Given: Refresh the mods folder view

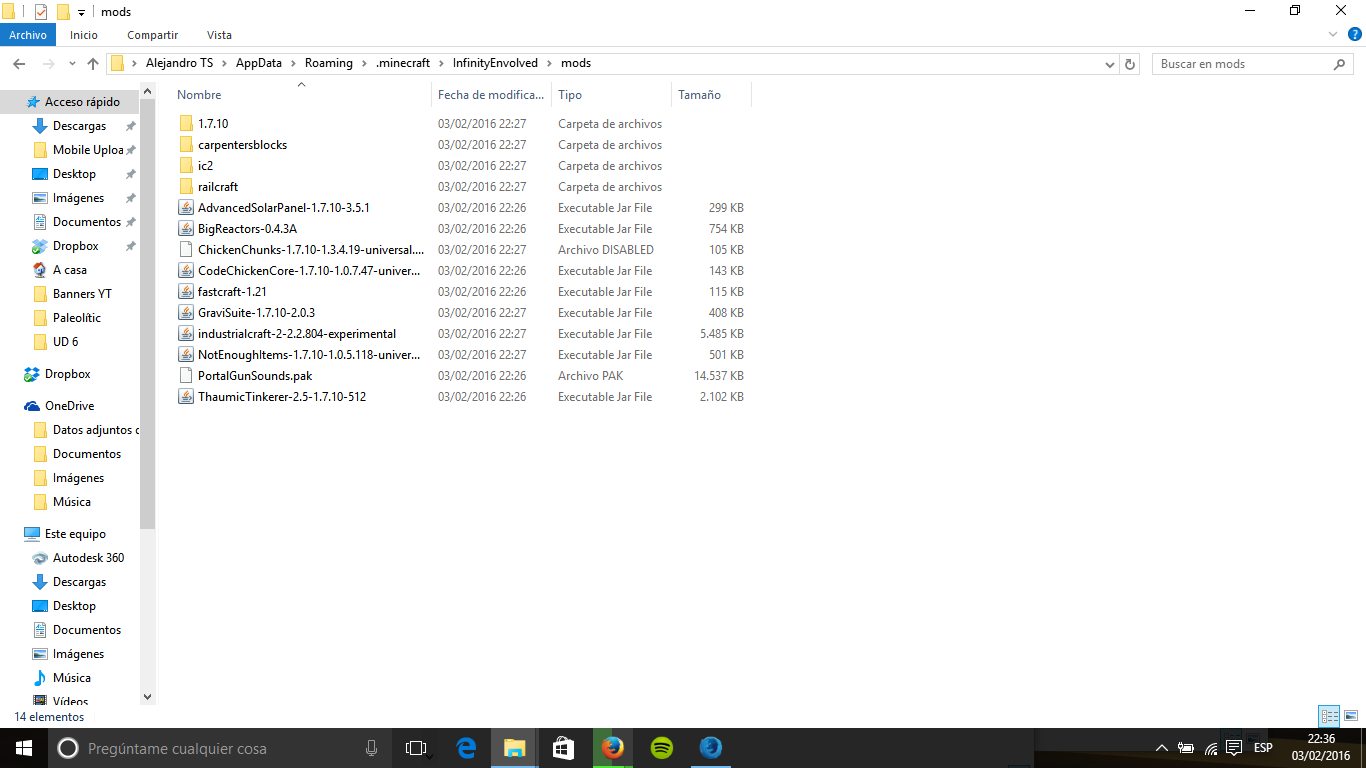Looking at the screenshot, I should click(x=1130, y=63).
